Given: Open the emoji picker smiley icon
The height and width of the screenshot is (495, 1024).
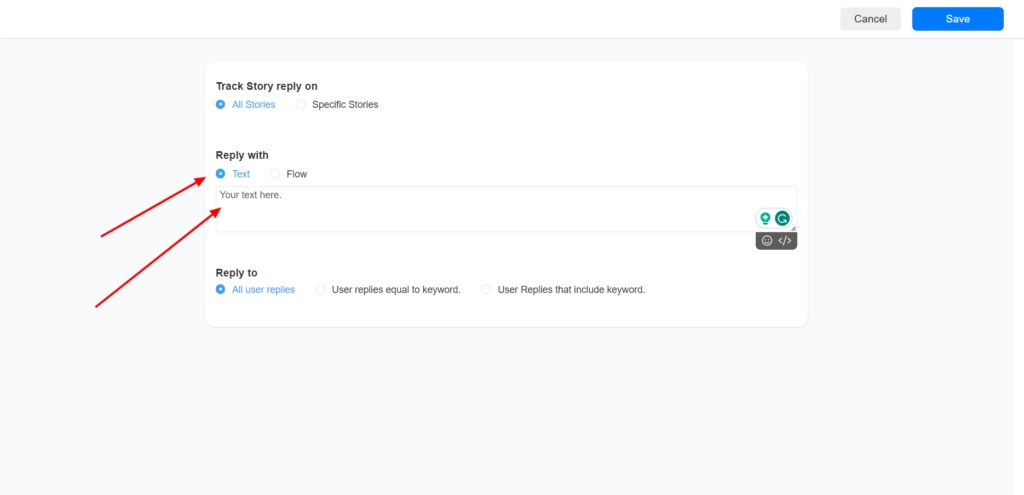Looking at the screenshot, I should click(767, 241).
